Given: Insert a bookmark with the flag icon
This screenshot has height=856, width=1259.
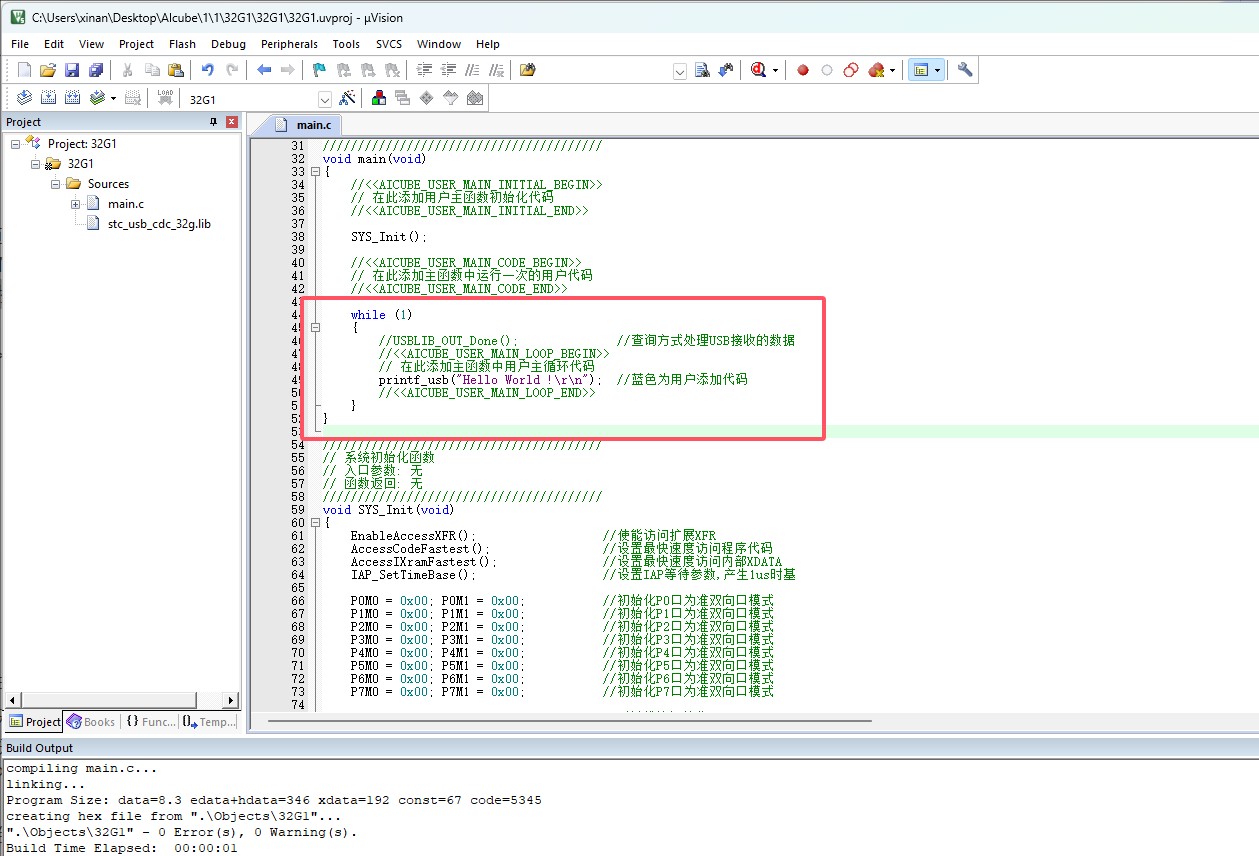Looking at the screenshot, I should click(x=319, y=70).
